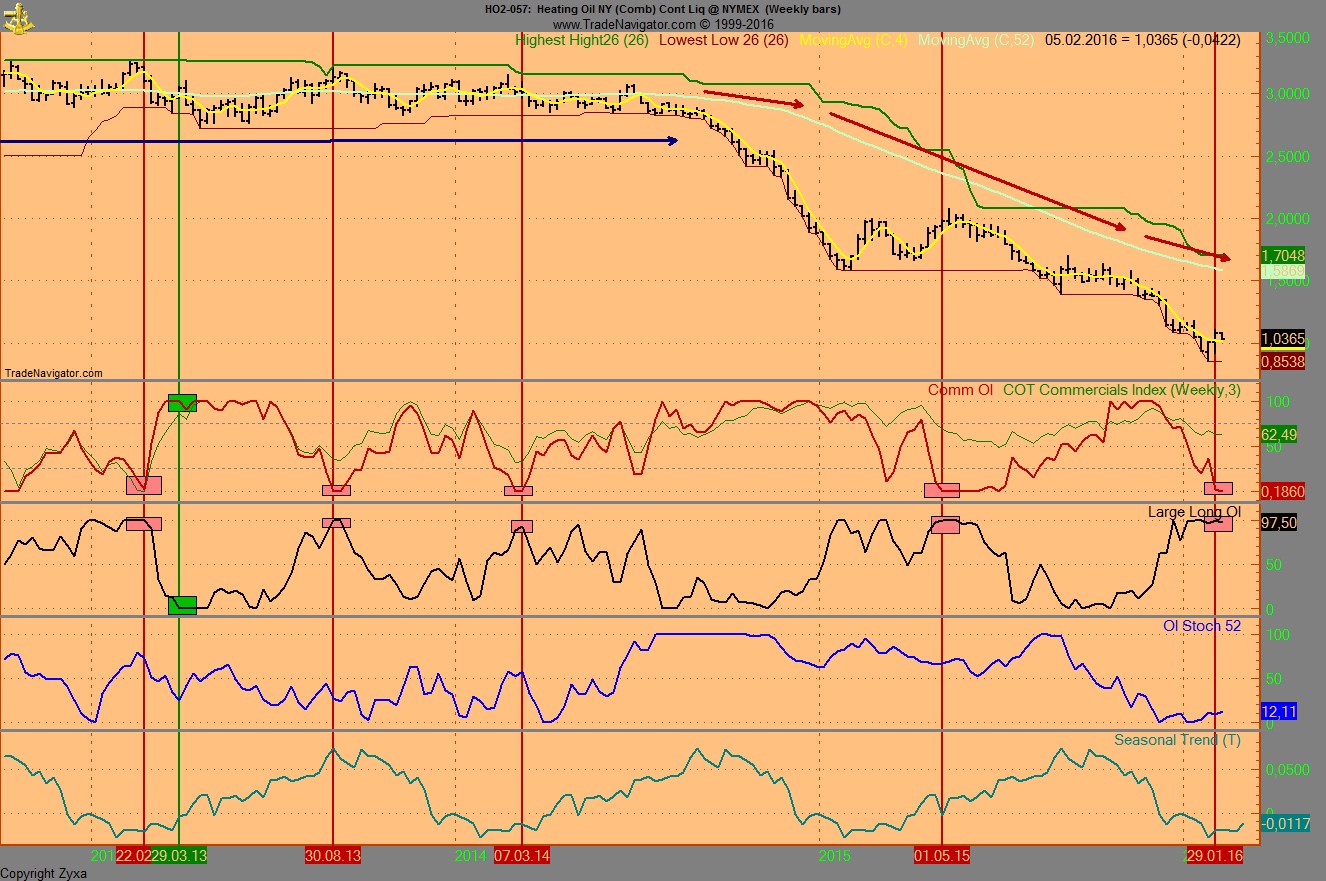Click the pink signal box under Large Long OI

tap(1217, 523)
